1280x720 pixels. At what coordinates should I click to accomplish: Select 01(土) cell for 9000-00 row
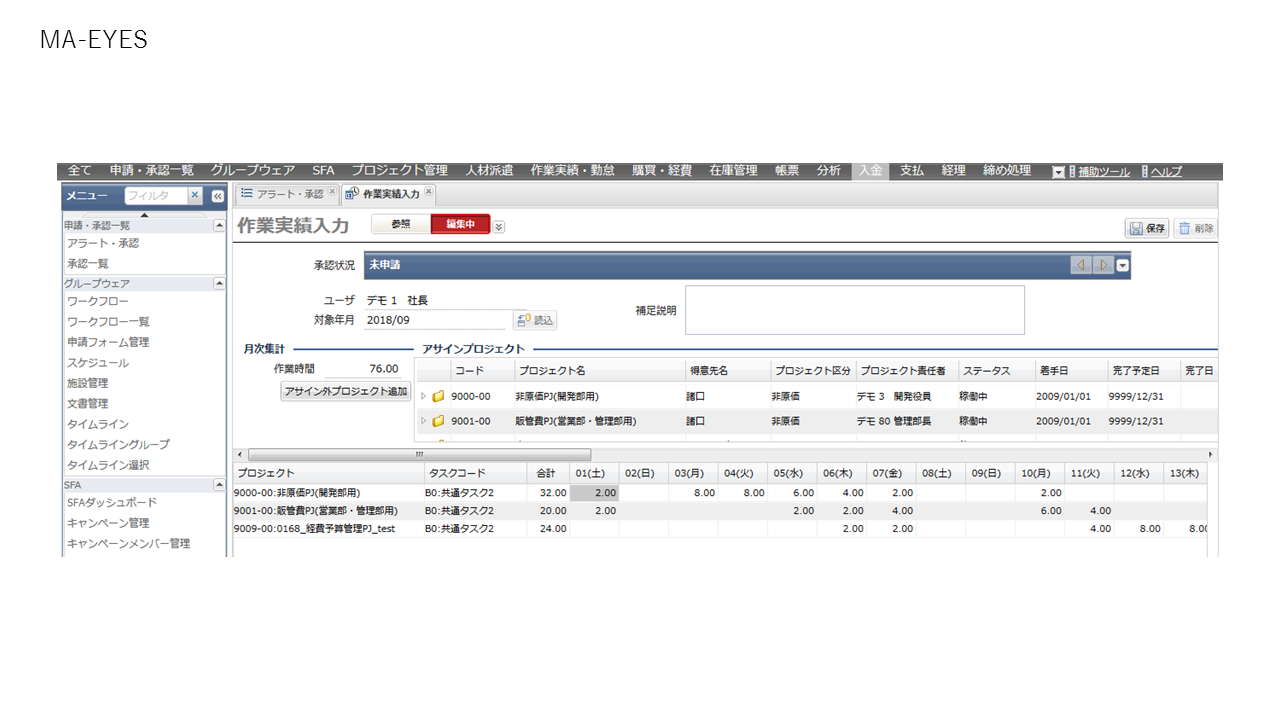(594, 493)
